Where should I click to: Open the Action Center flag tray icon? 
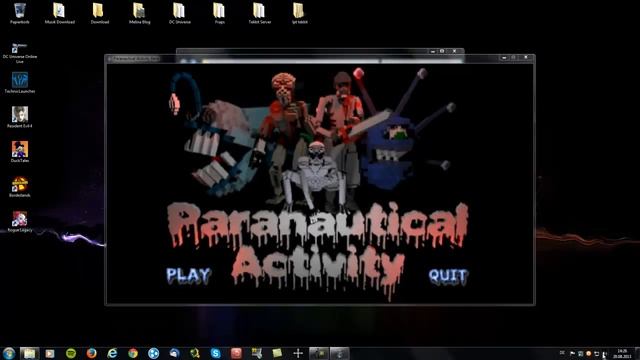click(572, 353)
